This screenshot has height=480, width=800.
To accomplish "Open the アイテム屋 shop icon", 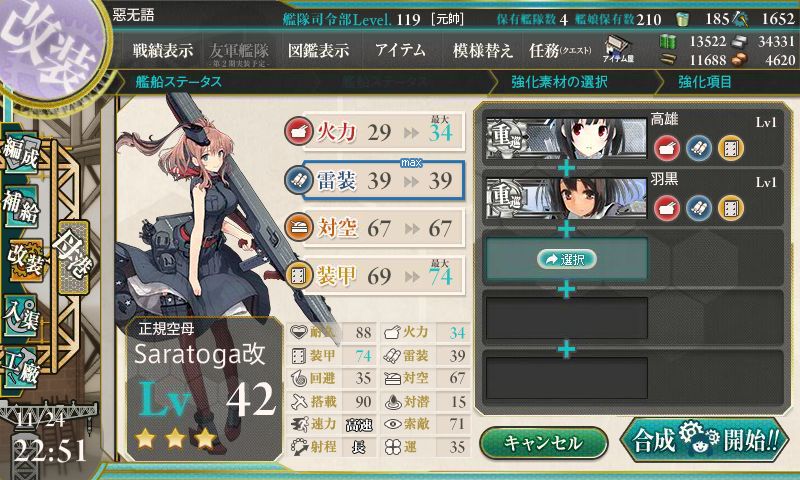I will (618, 49).
